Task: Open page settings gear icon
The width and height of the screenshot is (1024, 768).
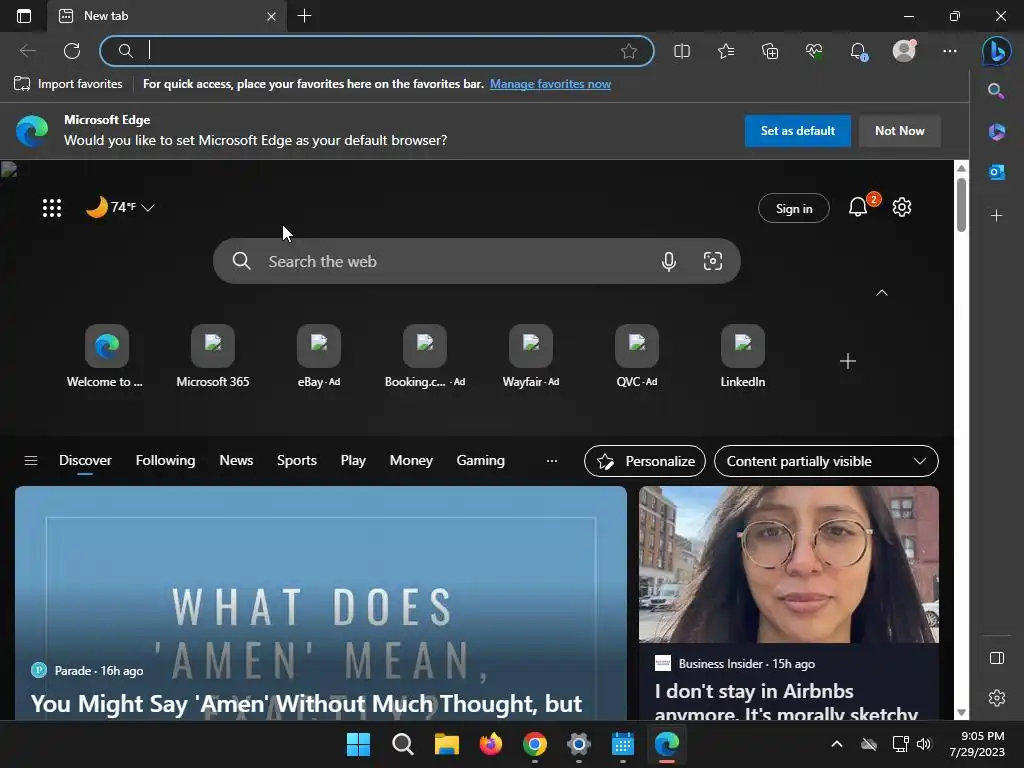Action: (x=902, y=207)
